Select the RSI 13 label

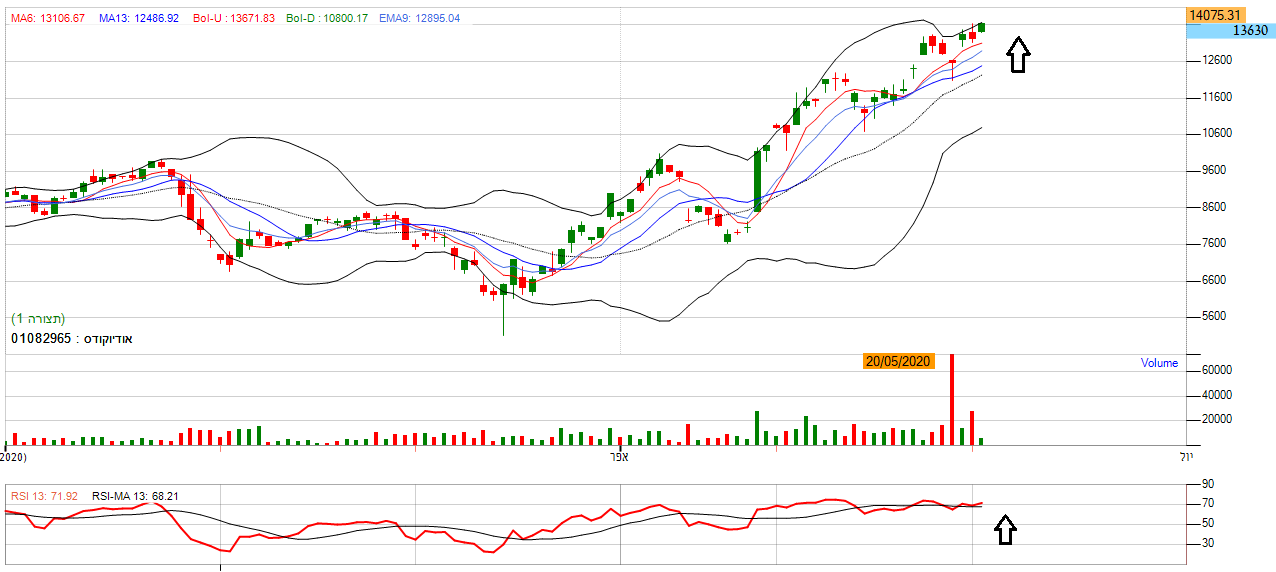[46, 496]
